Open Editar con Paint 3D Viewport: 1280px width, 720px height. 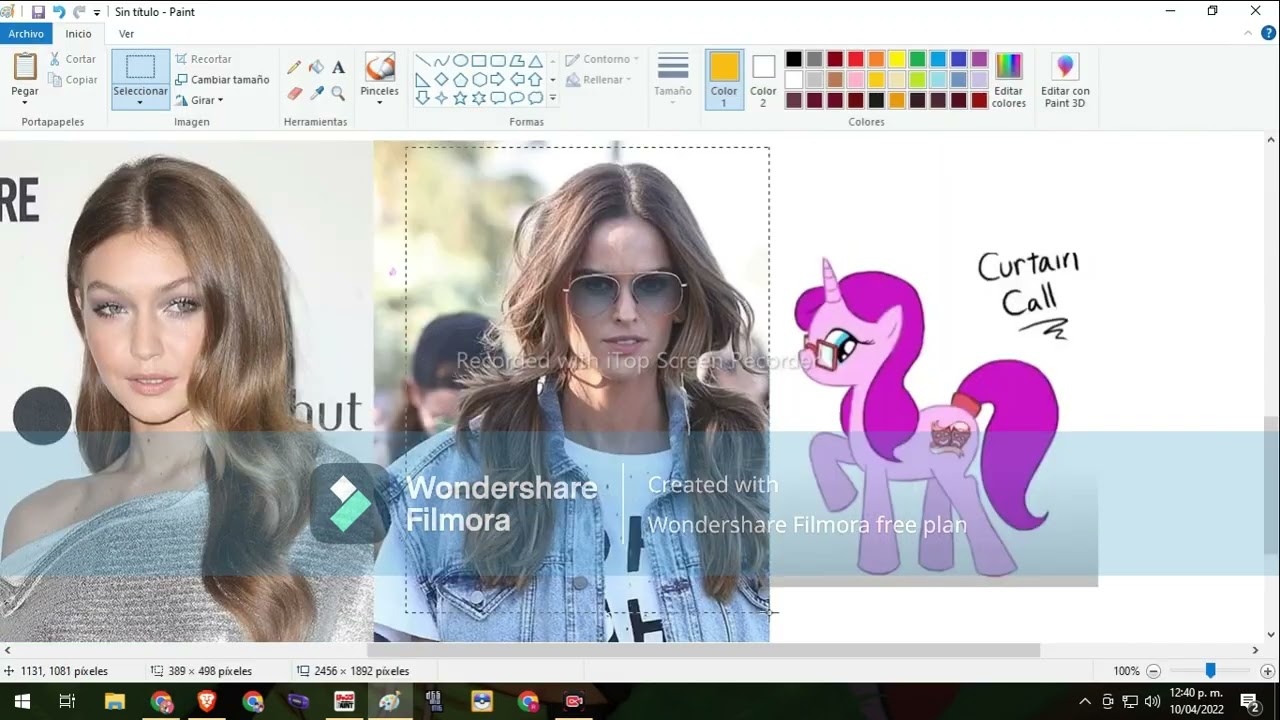(x=1065, y=80)
